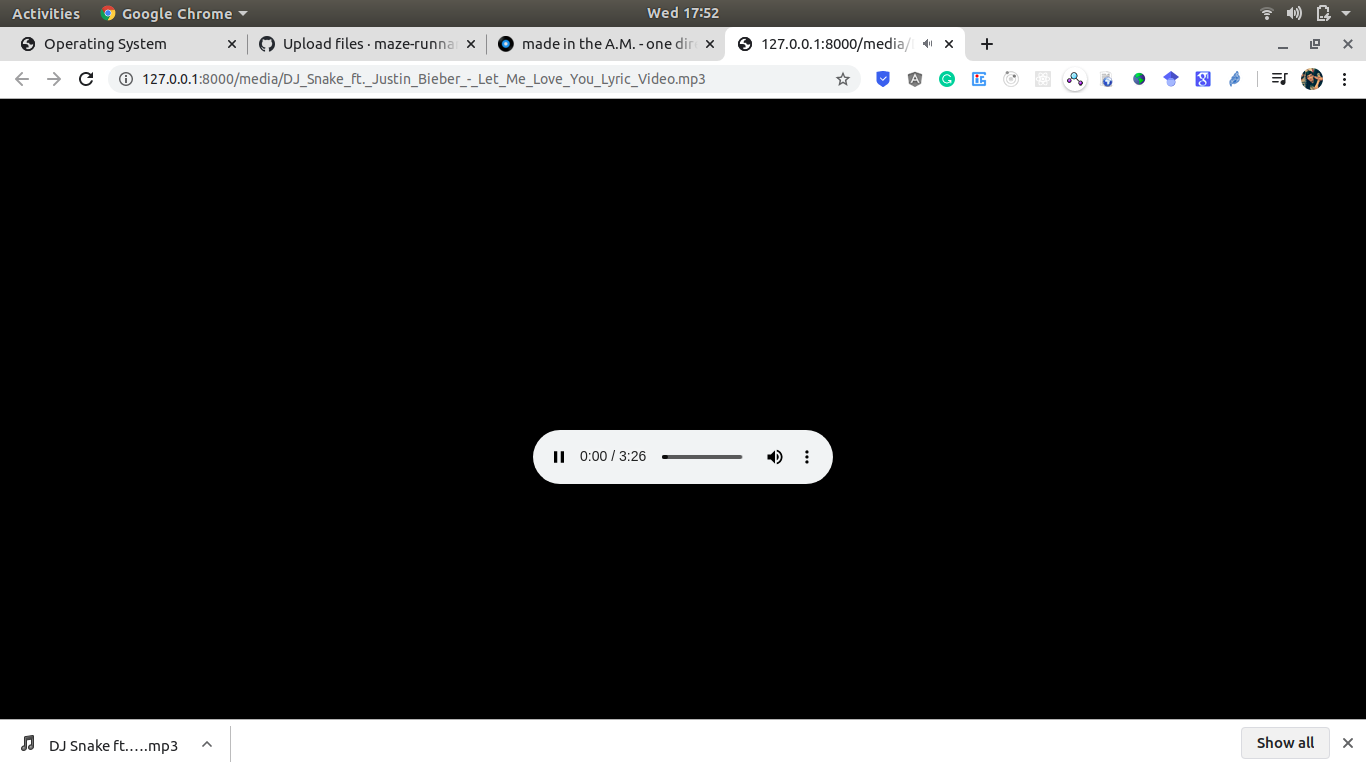This screenshot has width=1366, height=768.
Task: Expand DJ Snake download options chevron
Action: (x=207, y=744)
